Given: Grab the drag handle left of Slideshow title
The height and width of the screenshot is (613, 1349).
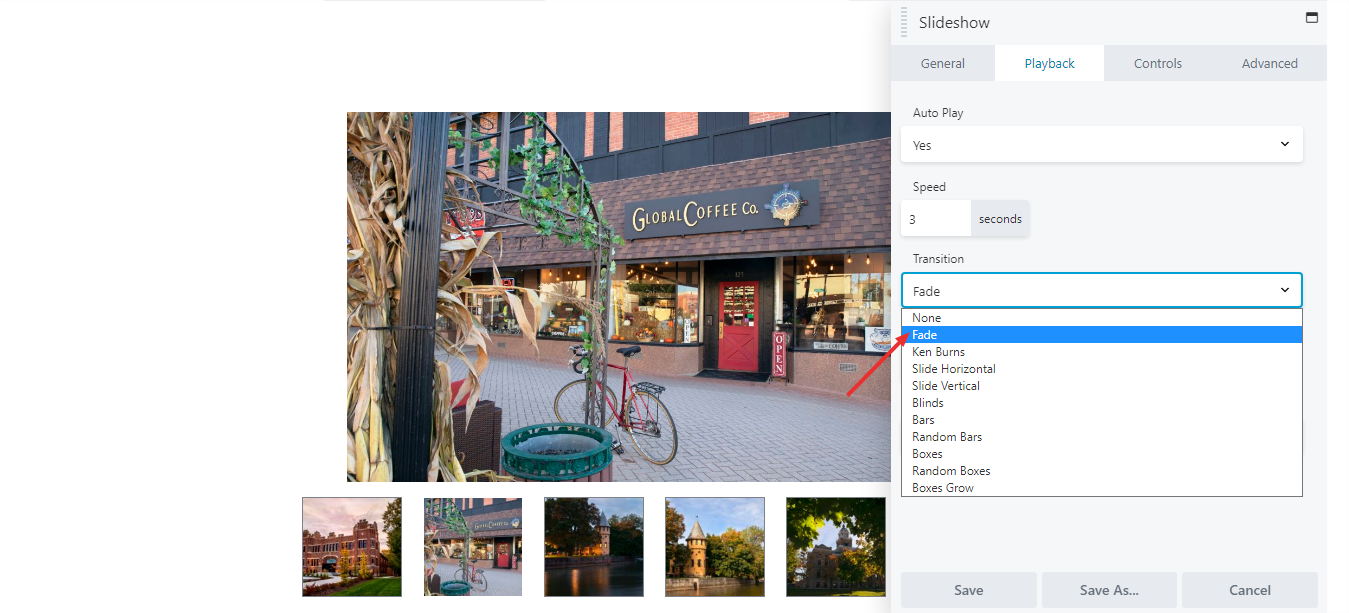Looking at the screenshot, I should (x=904, y=22).
